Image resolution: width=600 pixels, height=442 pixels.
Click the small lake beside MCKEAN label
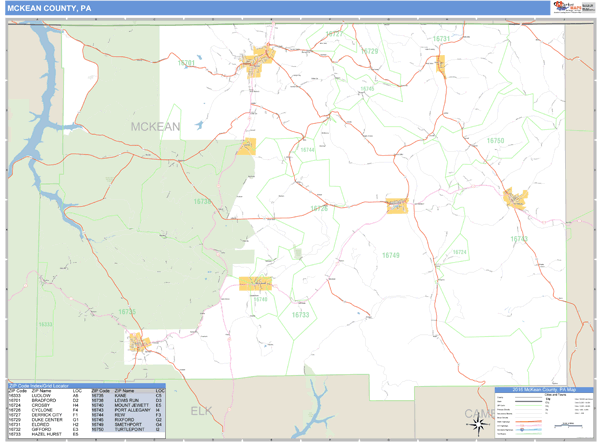point(199,125)
